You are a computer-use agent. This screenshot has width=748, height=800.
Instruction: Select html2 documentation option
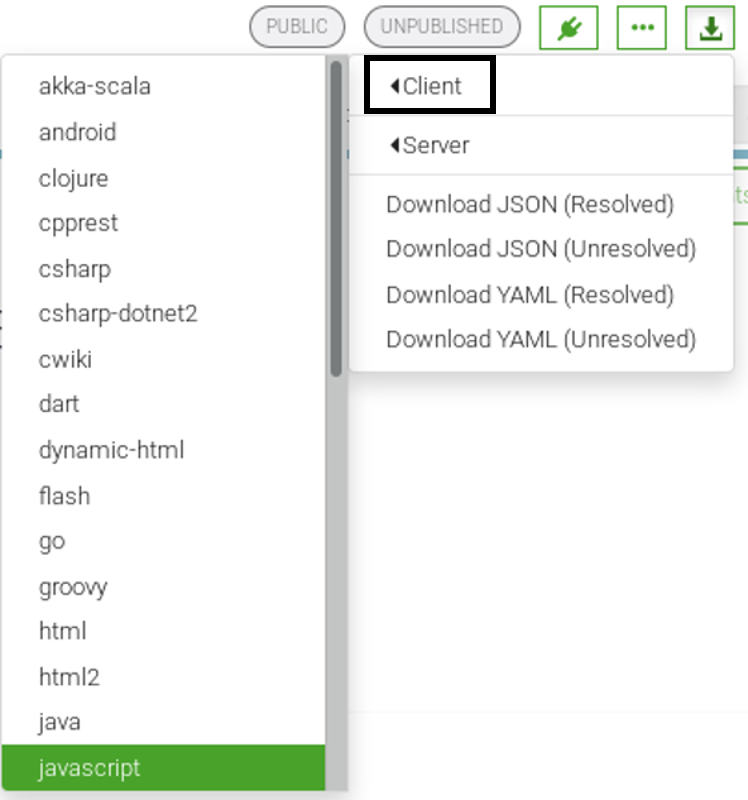pyautogui.click(x=69, y=677)
